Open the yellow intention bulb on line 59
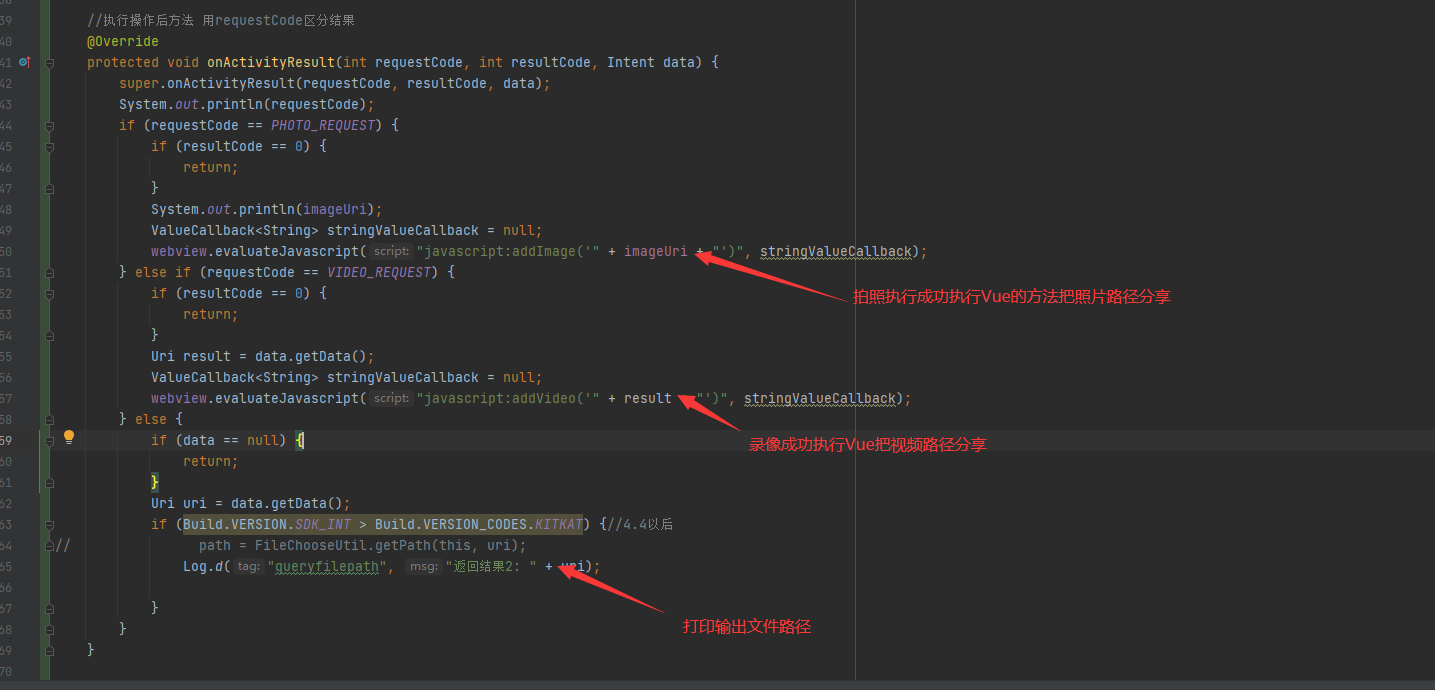 (68, 436)
